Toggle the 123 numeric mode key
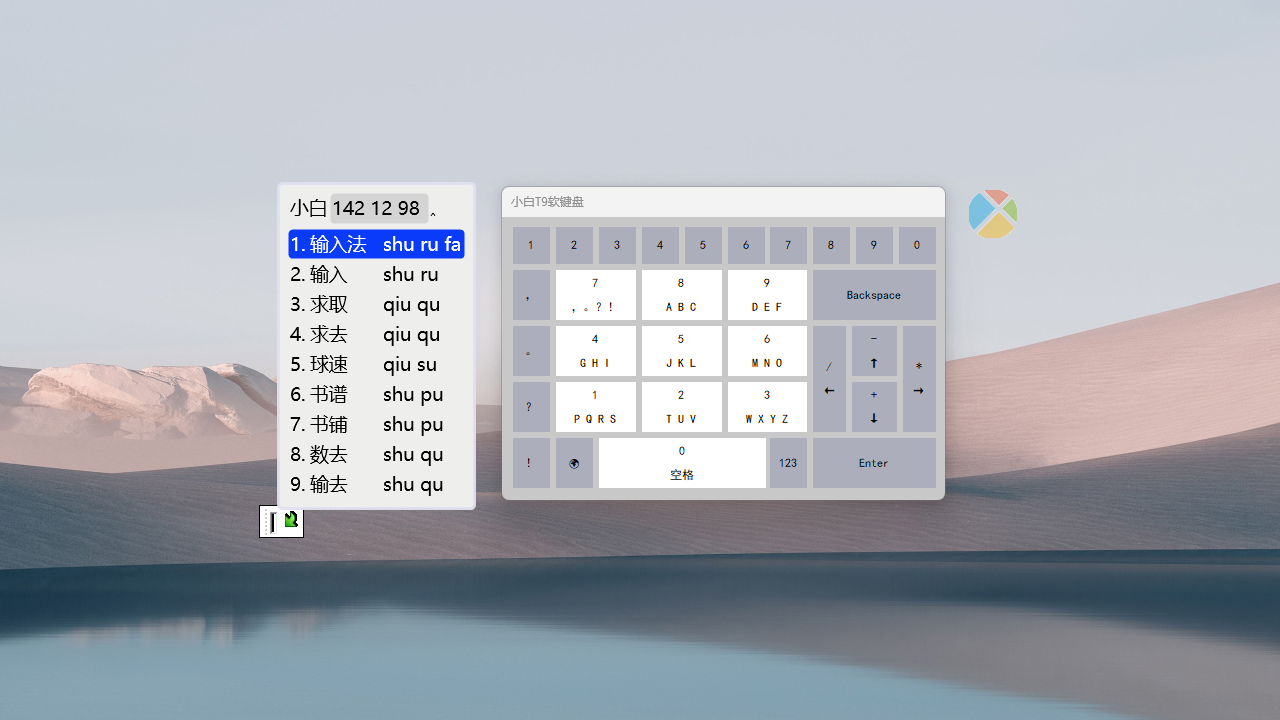1280x720 pixels. click(788, 463)
